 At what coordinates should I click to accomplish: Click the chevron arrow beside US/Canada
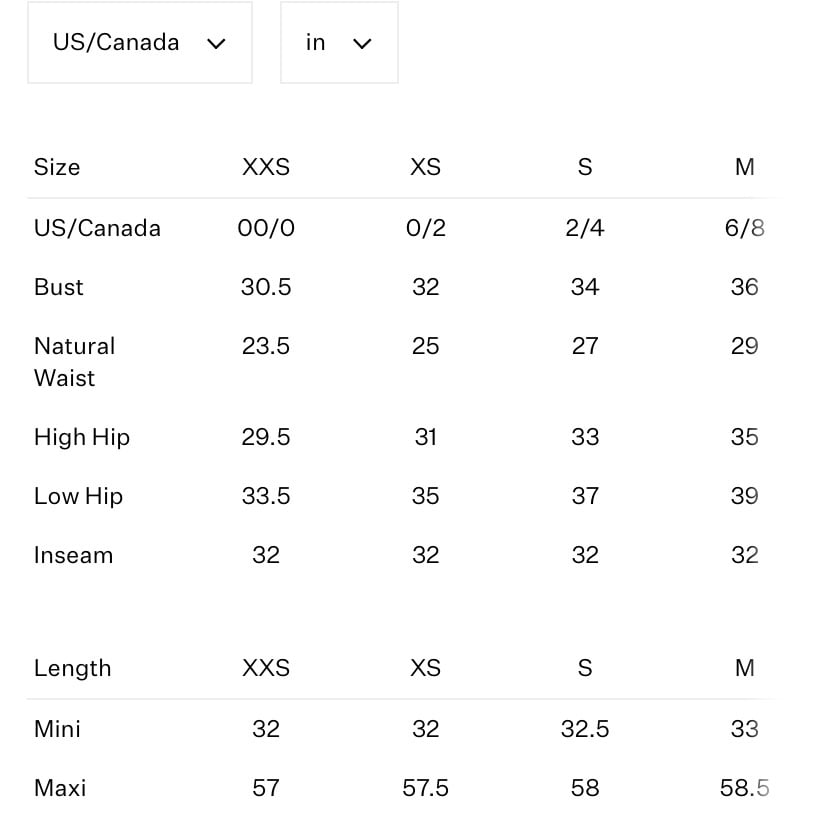click(x=216, y=43)
